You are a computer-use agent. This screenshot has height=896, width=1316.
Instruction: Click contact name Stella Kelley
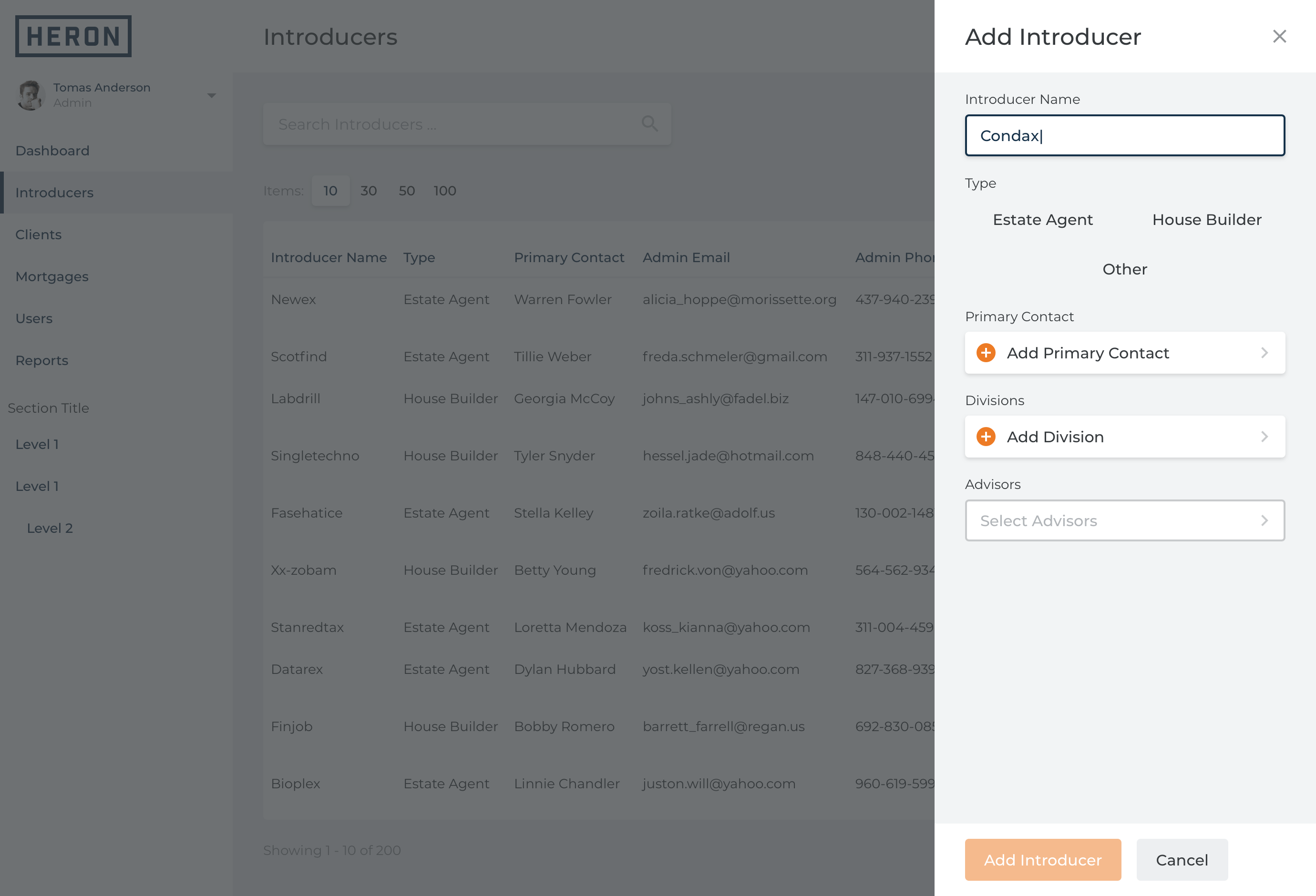tap(553, 513)
